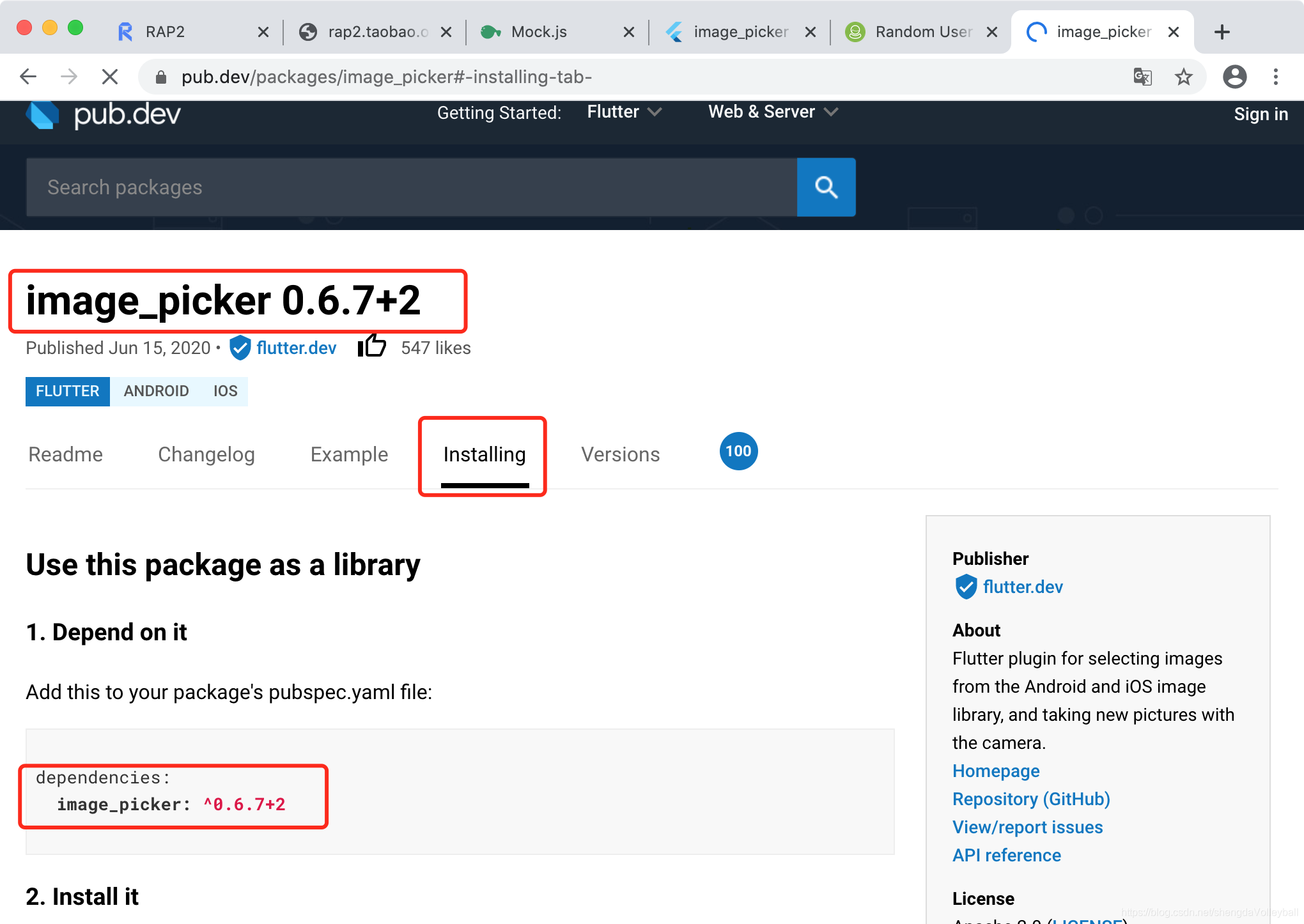Click Sign in
Viewport: 1304px width, 924px height.
(x=1261, y=114)
